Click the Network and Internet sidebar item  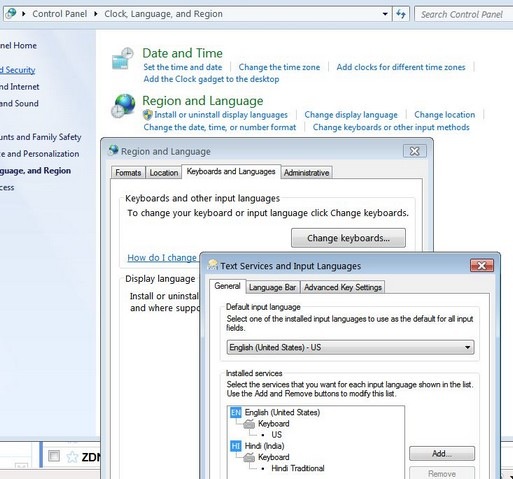[x=20, y=87]
